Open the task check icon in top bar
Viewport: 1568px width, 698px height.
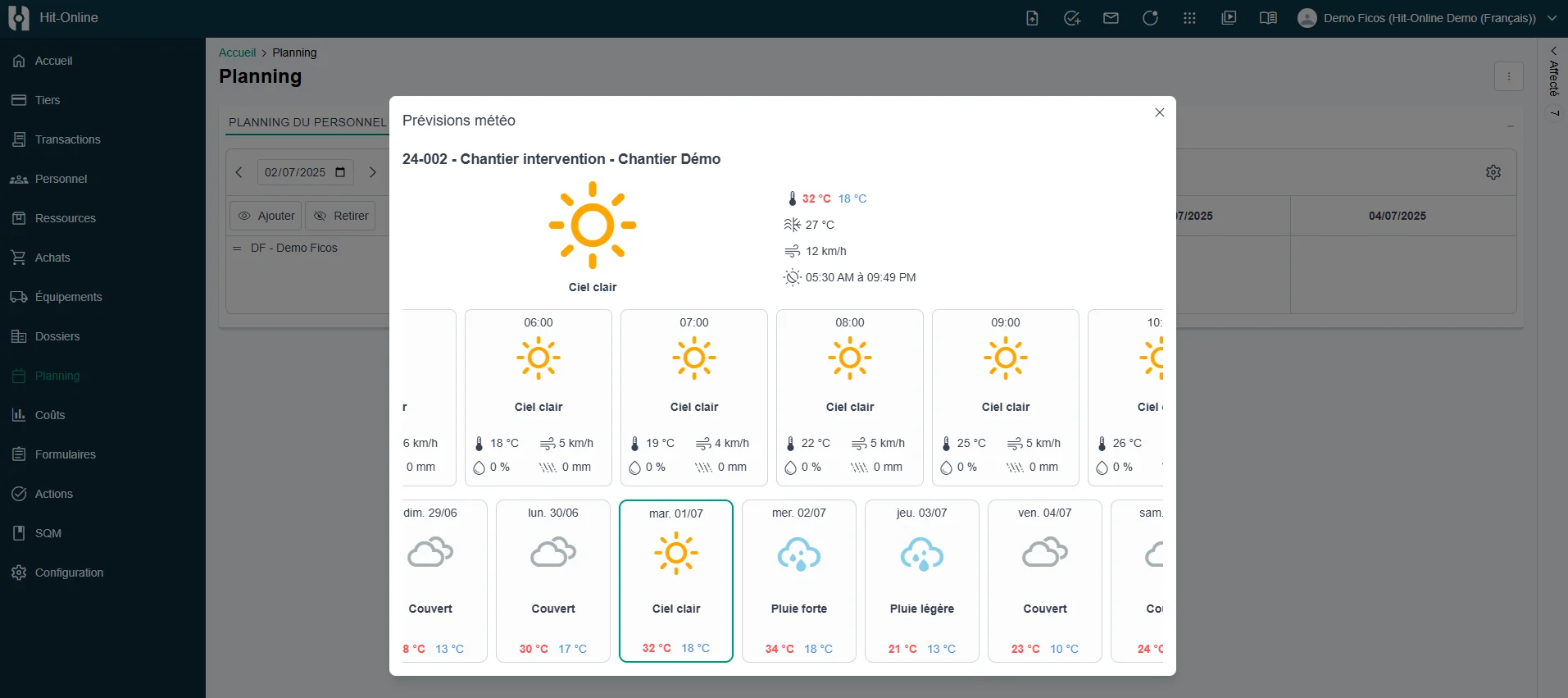click(x=1071, y=18)
